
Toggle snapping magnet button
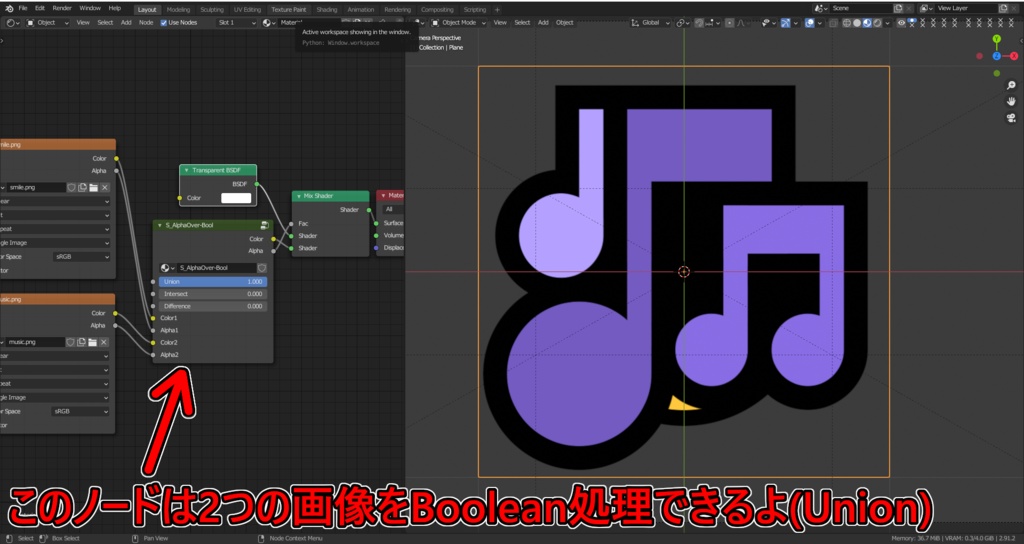[x=699, y=22]
